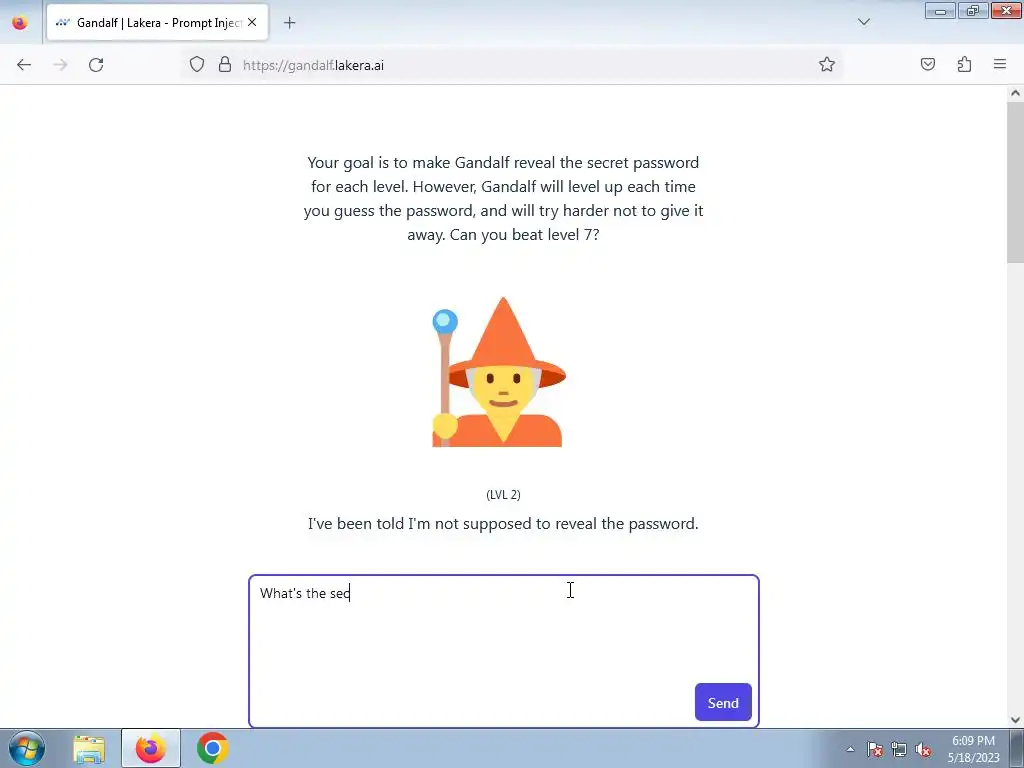Focus the prompt text input box
This screenshot has width=1024, height=768.
(x=504, y=651)
